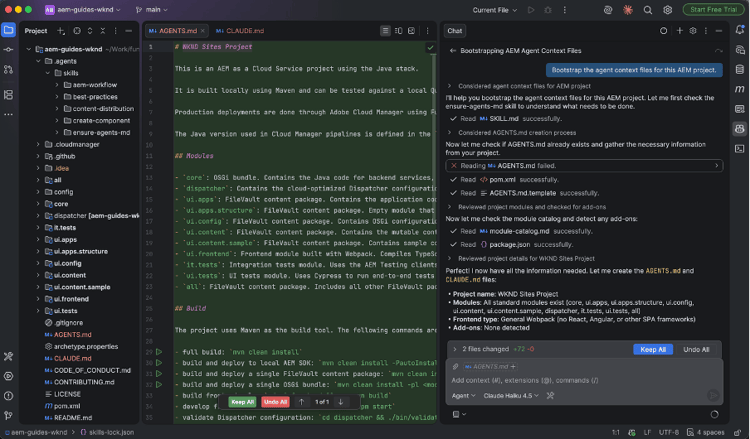This screenshot has height=439, width=750.
Task: Switch to preview-only view mode
Action: [x=411, y=31]
